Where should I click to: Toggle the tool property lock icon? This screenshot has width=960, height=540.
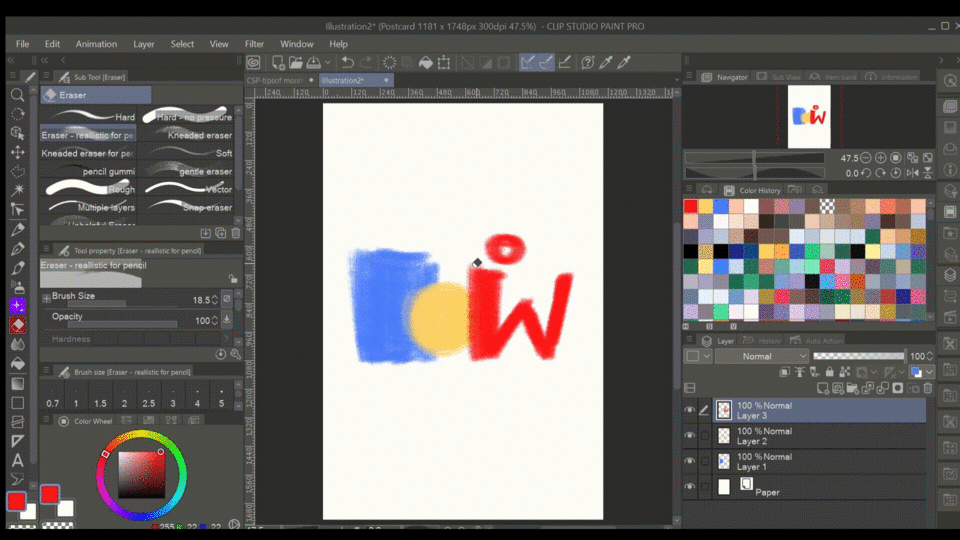tap(233, 278)
